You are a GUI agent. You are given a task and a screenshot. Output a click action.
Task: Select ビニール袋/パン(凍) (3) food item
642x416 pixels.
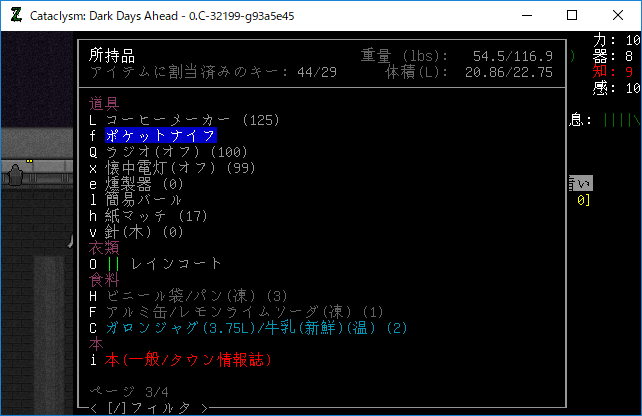coord(197,296)
